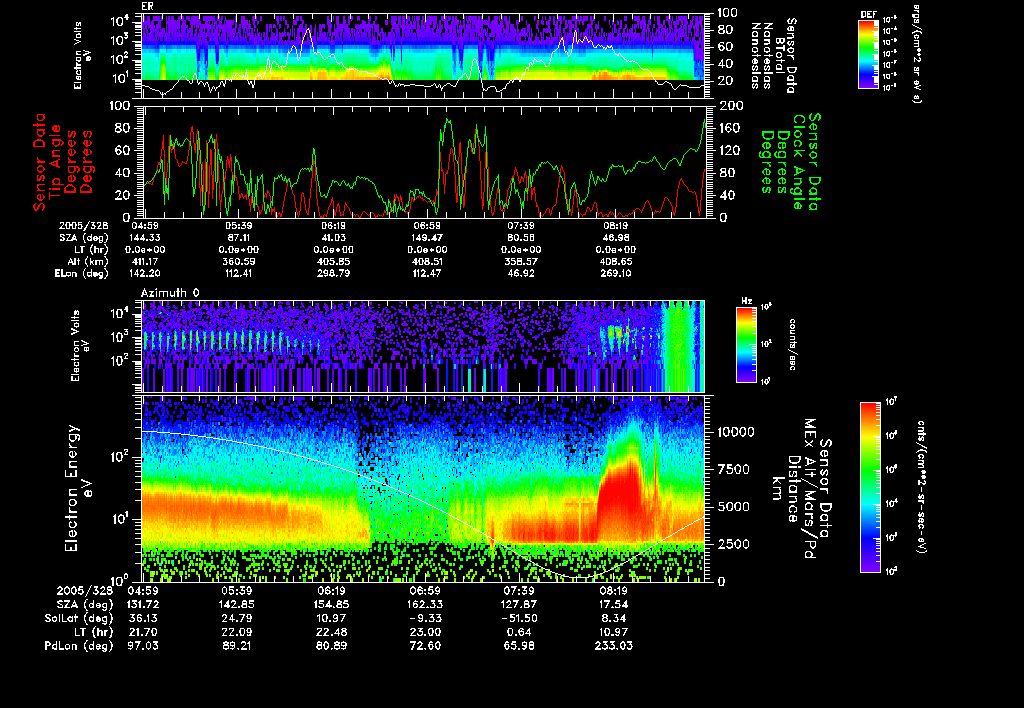Click ELon value 298.79
1024x708 pixels.
[333, 273]
